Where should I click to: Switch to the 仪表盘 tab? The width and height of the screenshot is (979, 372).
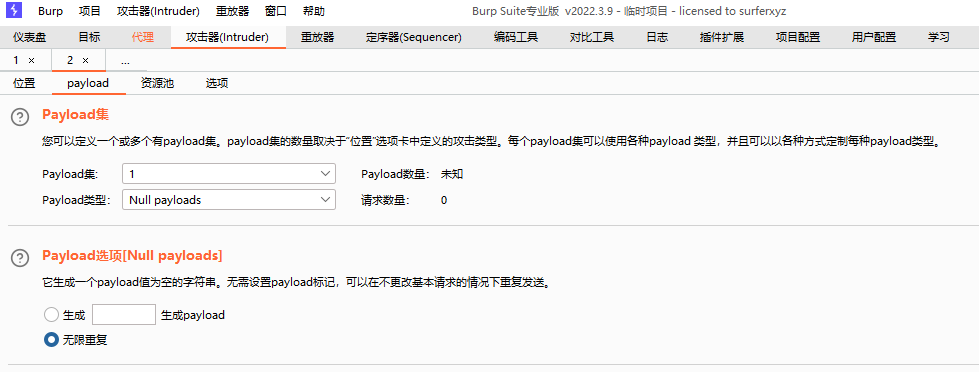(29, 37)
